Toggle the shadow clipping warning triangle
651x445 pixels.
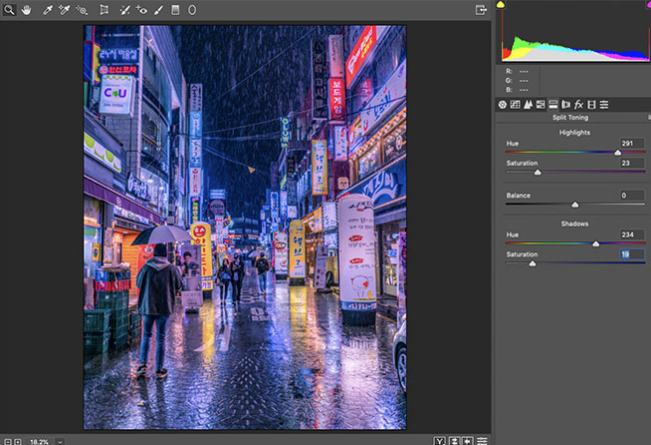coord(501,4)
